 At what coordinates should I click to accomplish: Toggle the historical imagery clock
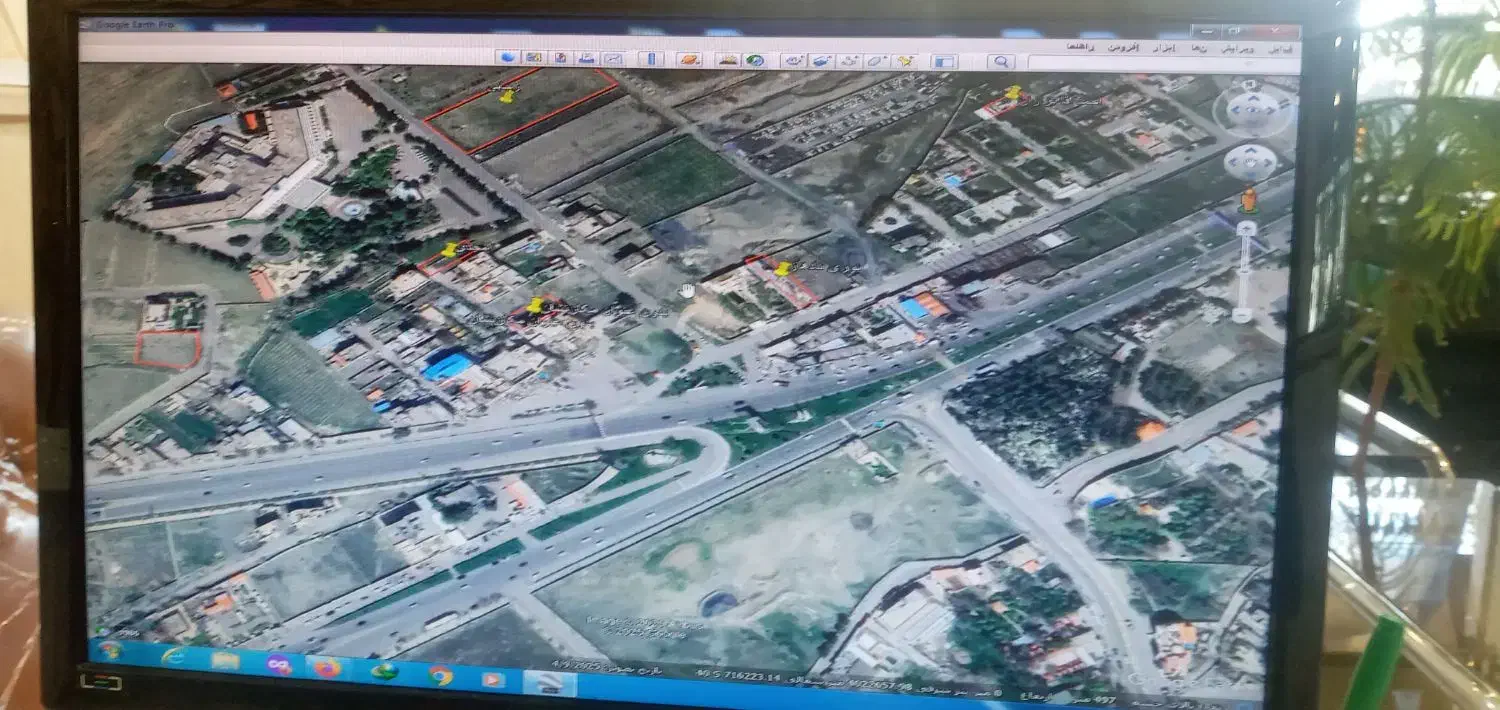[x=755, y=60]
